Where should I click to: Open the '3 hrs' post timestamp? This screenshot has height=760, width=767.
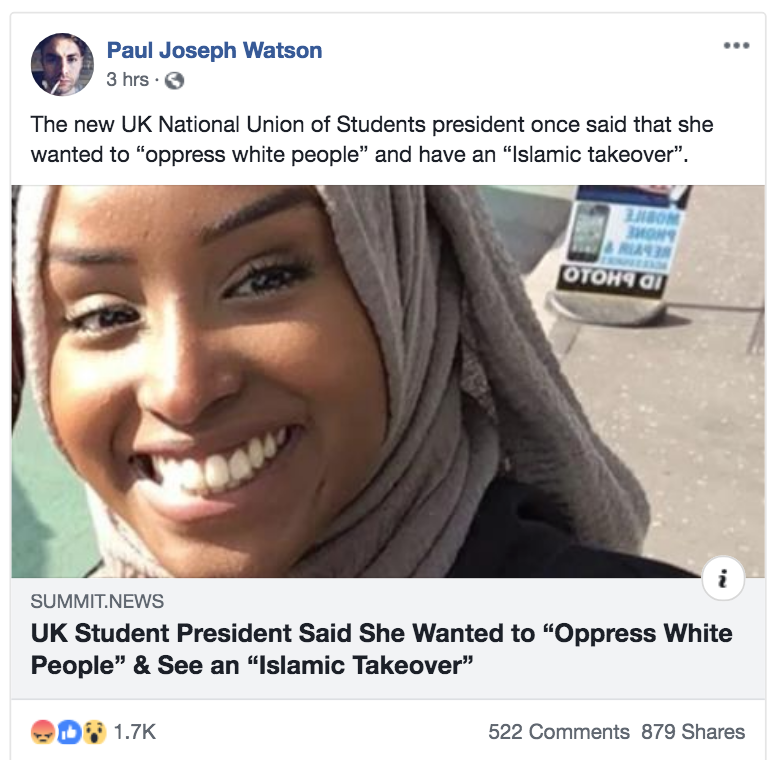pyautogui.click(x=128, y=80)
